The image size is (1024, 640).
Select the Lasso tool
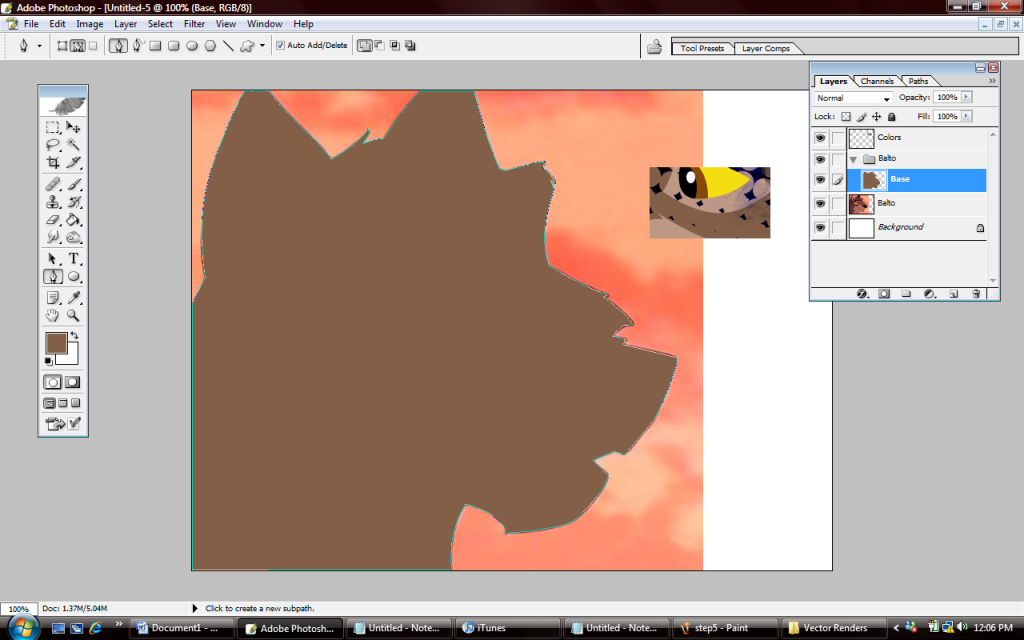click(53, 145)
